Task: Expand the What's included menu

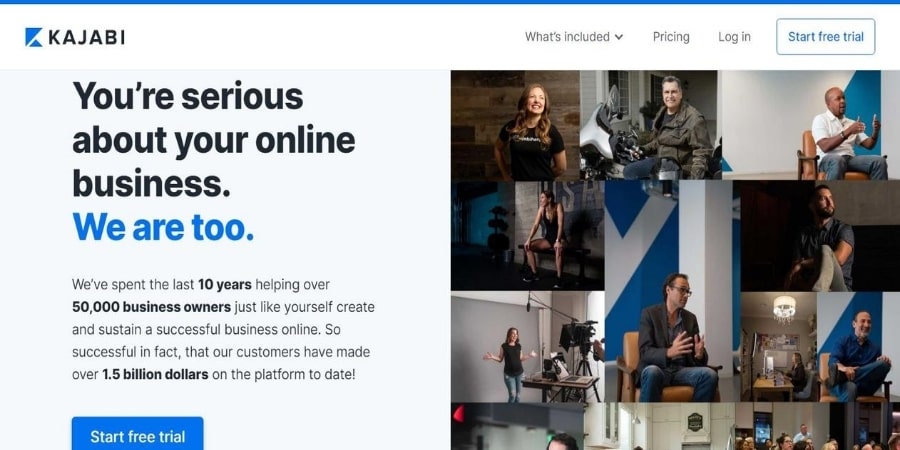Action: [x=574, y=37]
